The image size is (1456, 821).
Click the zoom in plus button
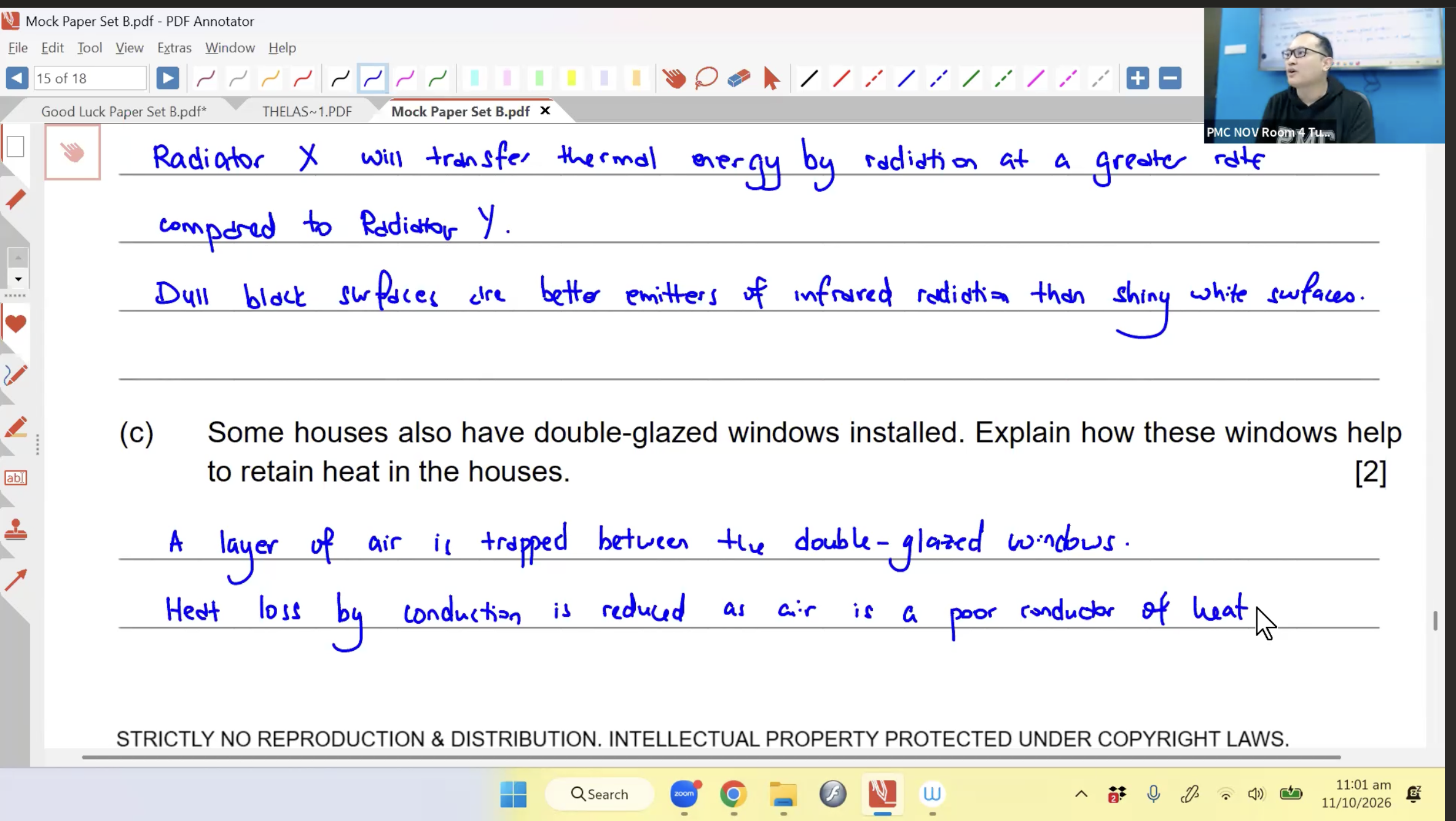1138,78
